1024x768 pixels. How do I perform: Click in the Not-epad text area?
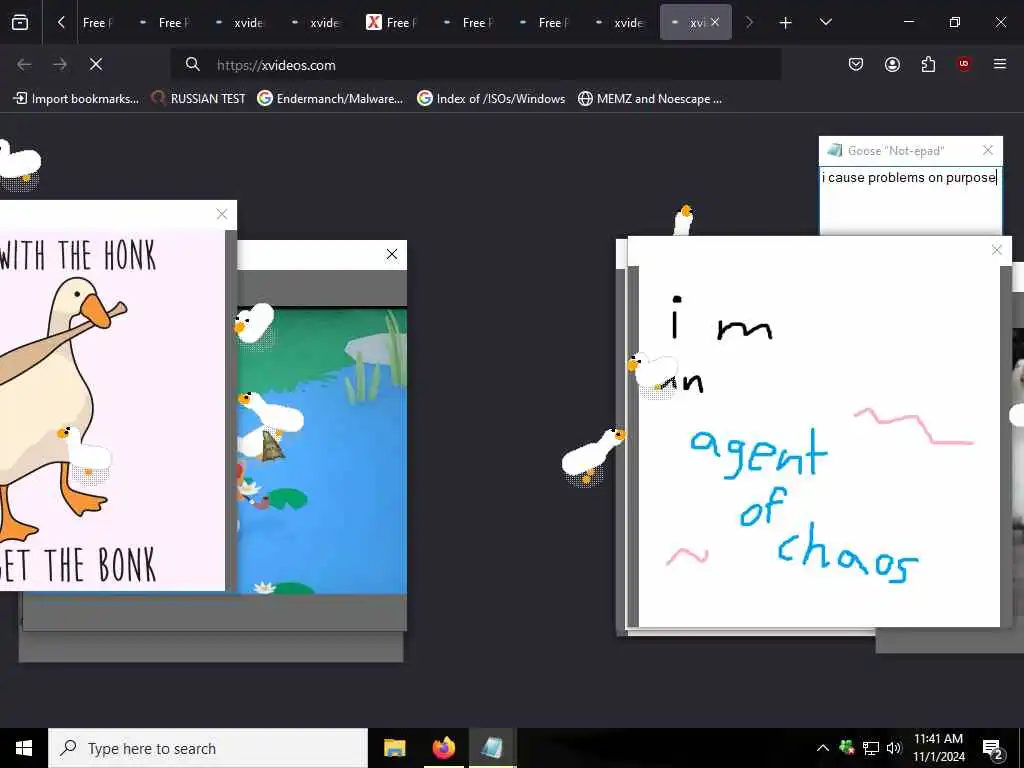[x=910, y=201]
